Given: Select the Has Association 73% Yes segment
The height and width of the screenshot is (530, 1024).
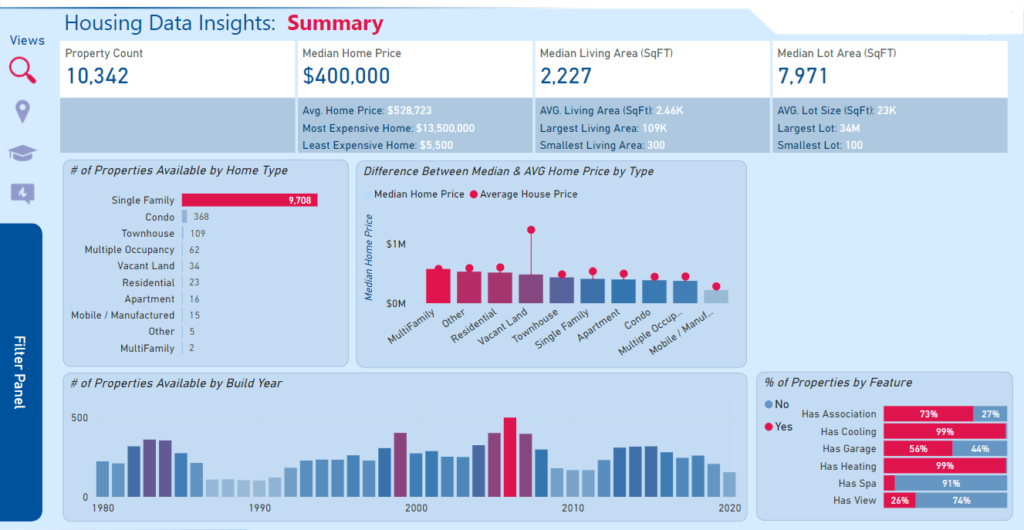Looking at the screenshot, I should (x=927, y=414).
